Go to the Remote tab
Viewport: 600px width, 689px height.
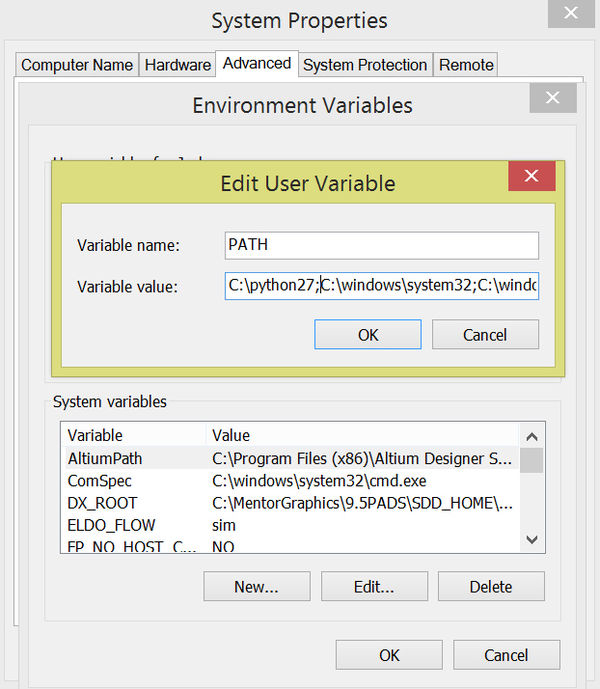[466, 65]
